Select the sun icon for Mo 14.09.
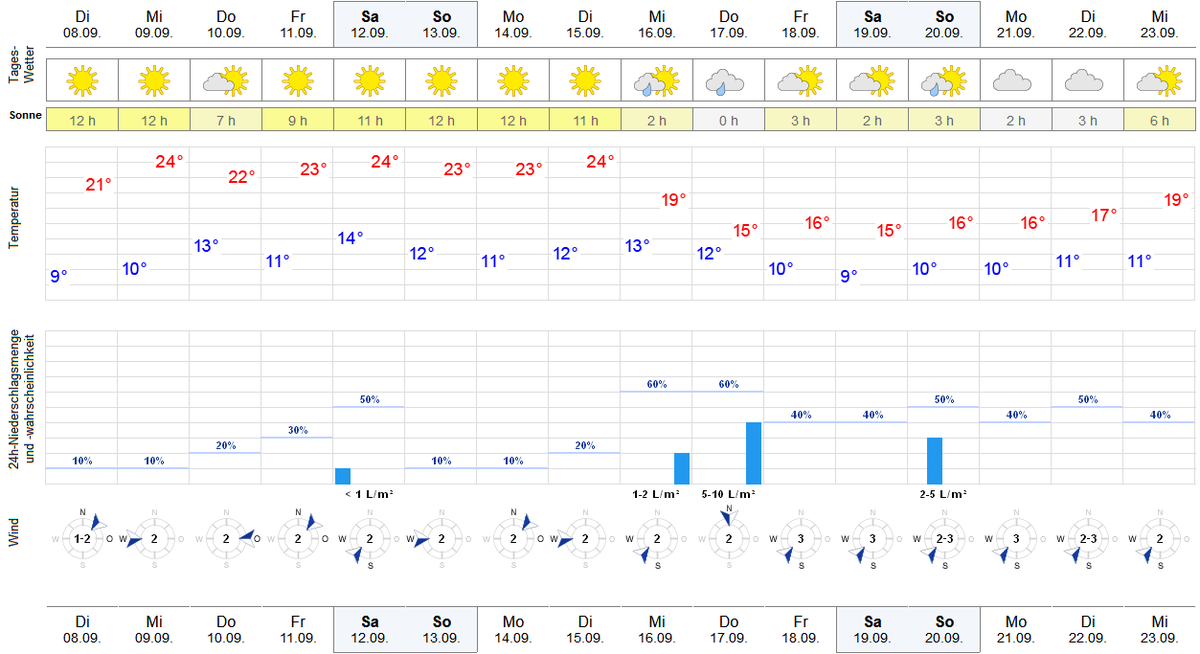 coord(513,80)
